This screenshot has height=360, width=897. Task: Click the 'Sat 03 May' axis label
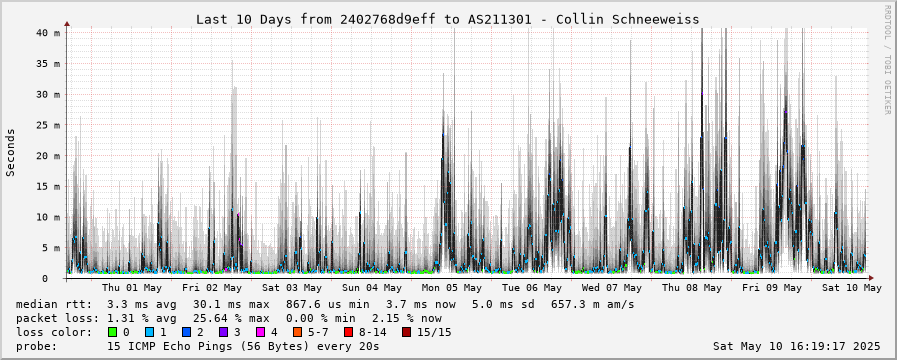coord(292,288)
